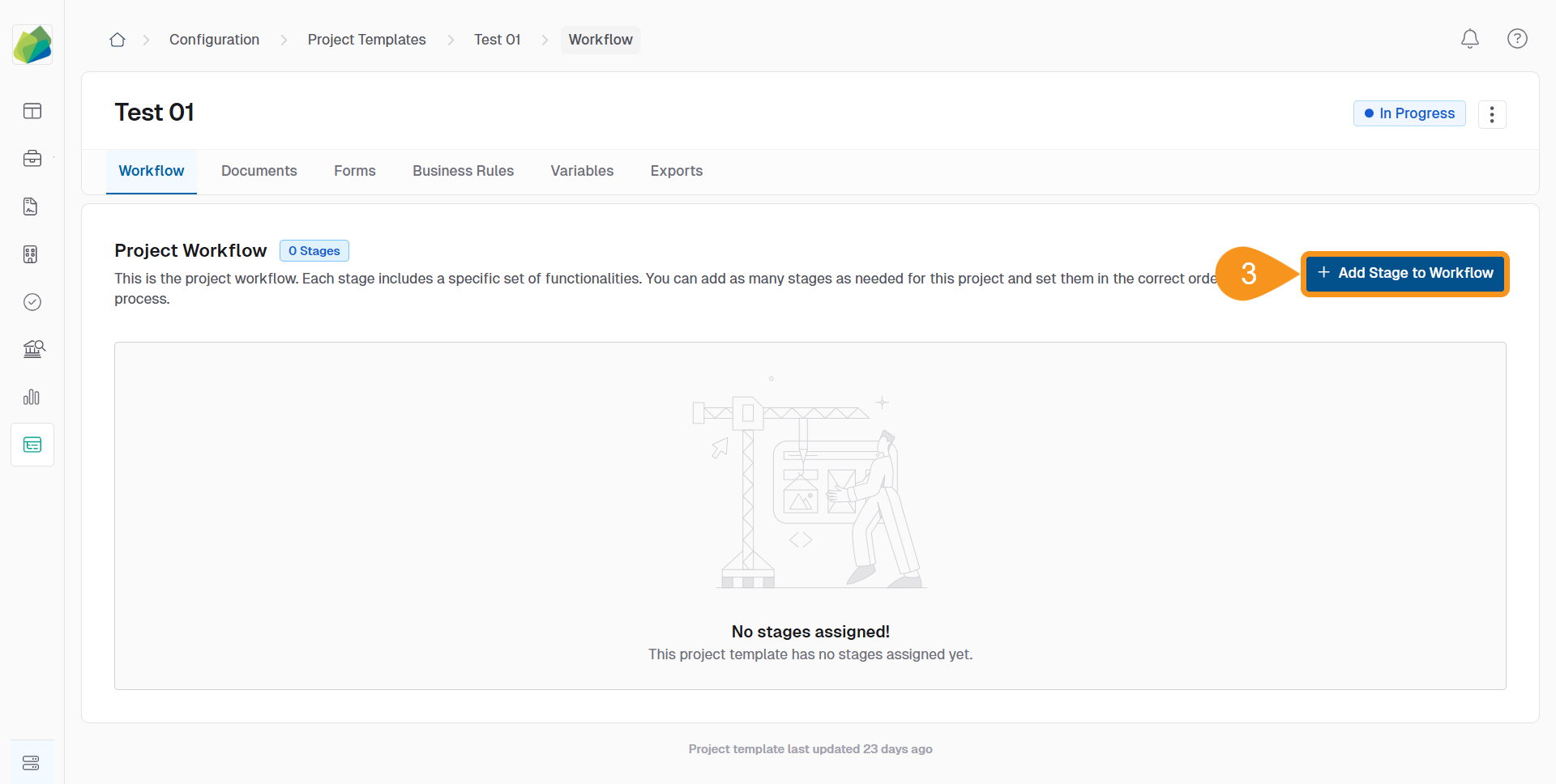Open the building icon in sidebar
1556x784 pixels.
click(x=31, y=254)
